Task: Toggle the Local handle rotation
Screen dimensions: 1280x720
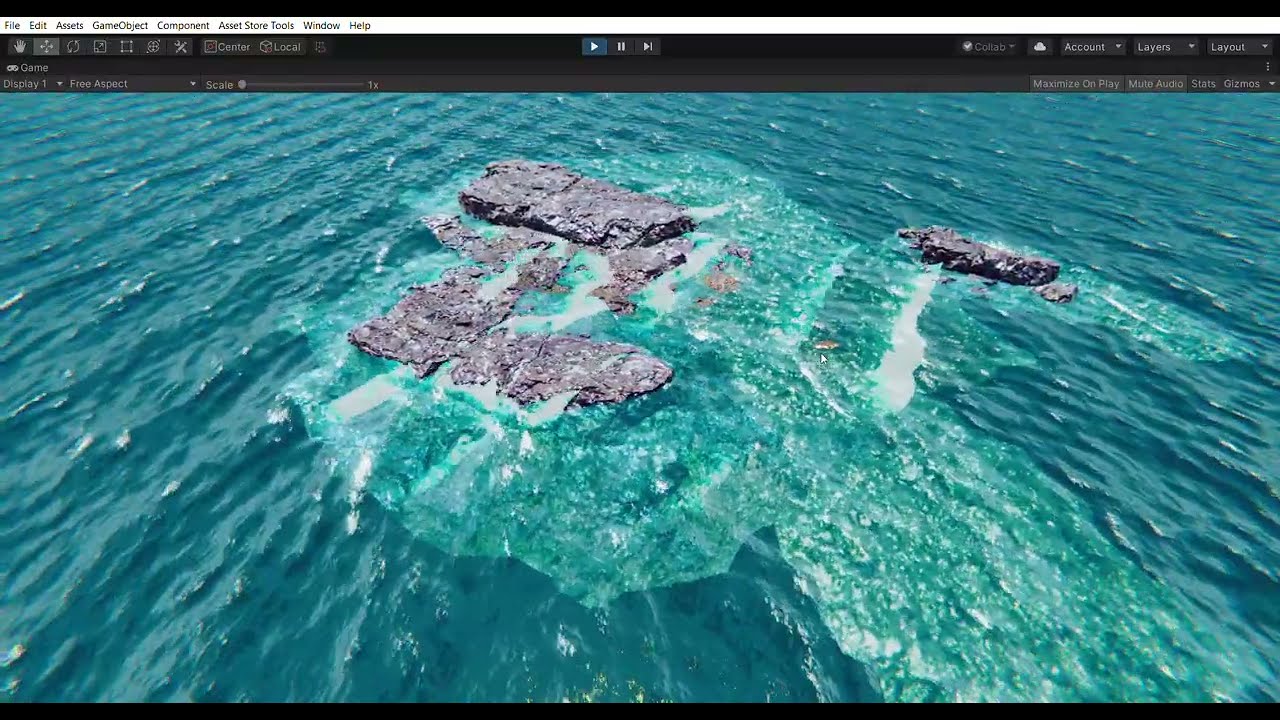Action: 280,47
